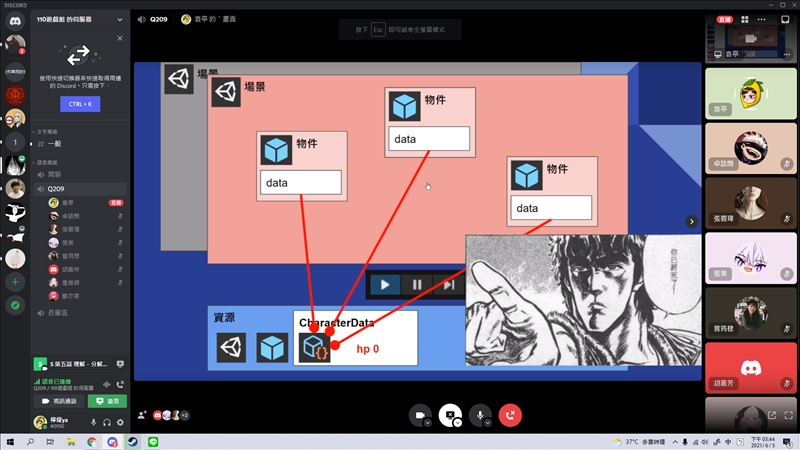The width and height of the screenshot is (800, 450).
Task: Open user settings gear icon
Action: point(120,423)
